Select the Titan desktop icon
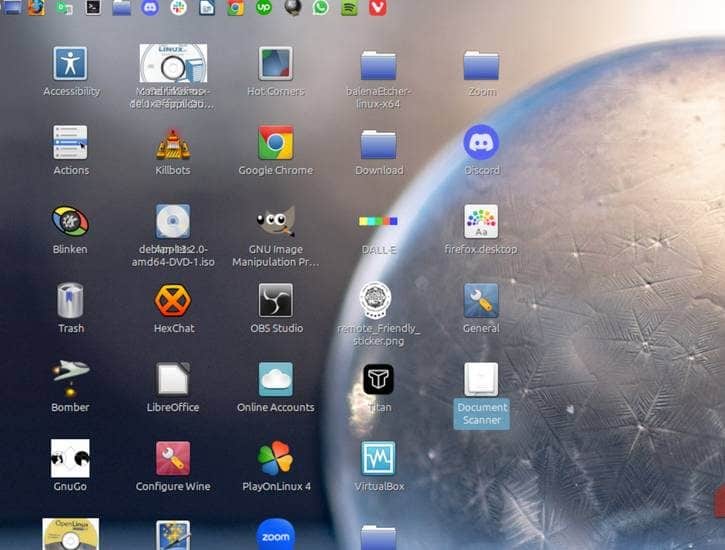Screen dimensions: 725x550 (378, 379)
